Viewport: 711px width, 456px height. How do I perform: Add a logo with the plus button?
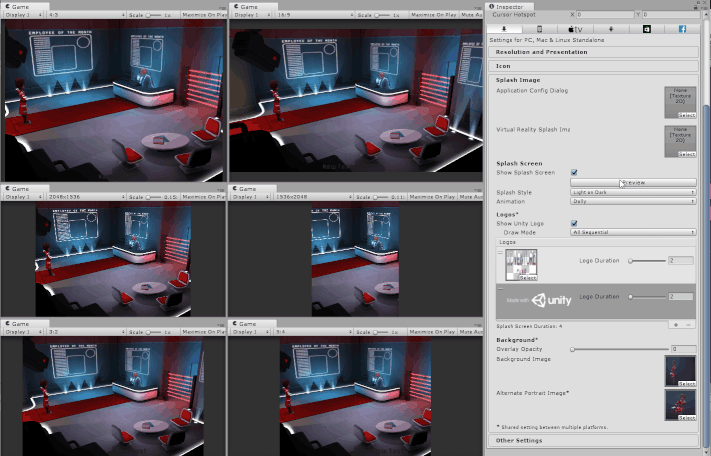(676, 325)
